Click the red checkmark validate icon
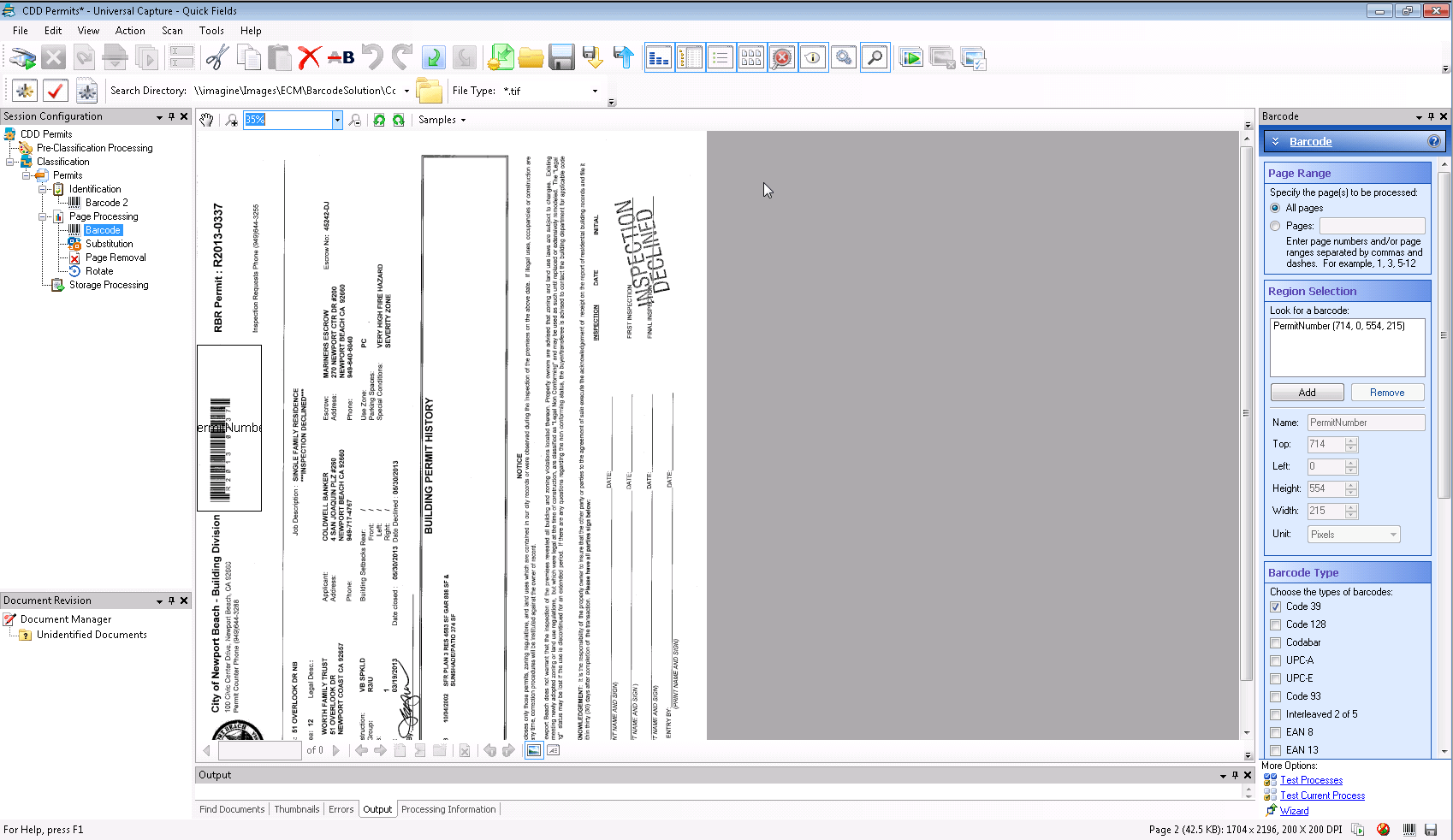 click(x=56, y=91)
